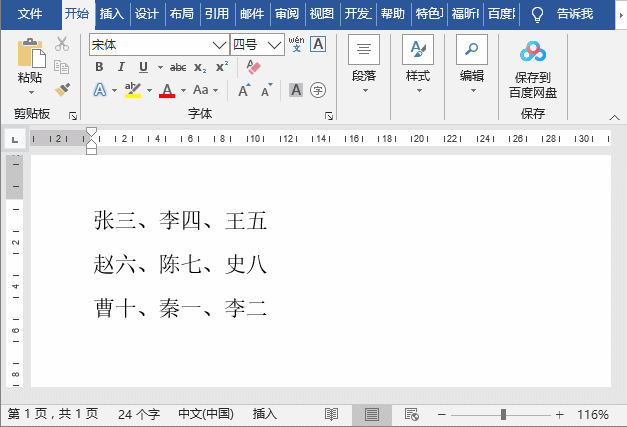
Task: Apply character border icon
Action: click(x=318, y=44)
